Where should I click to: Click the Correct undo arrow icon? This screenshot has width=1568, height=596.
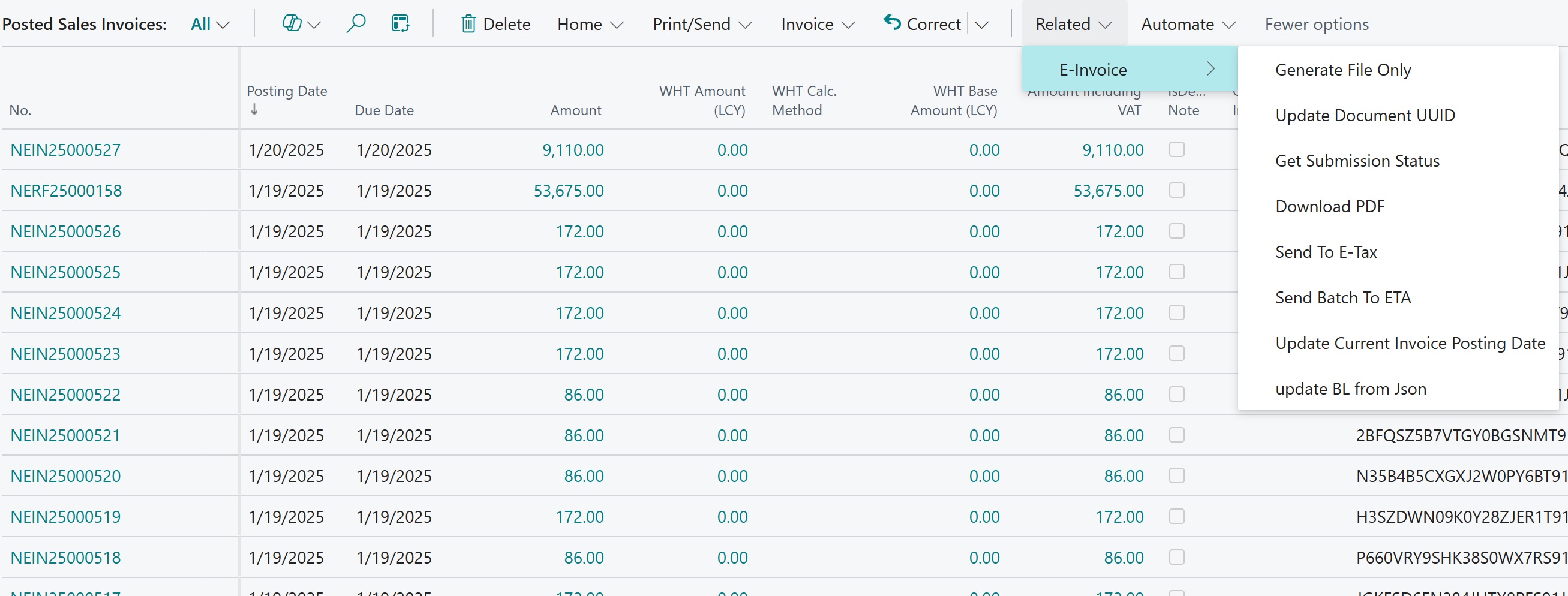(891, 23)
